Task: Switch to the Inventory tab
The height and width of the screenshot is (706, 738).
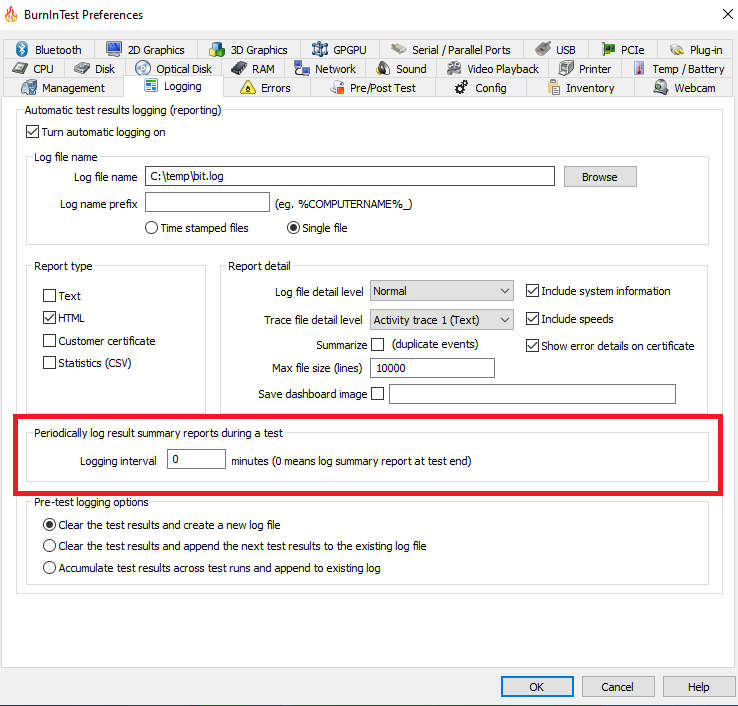Action: click(x=580, y=88)
